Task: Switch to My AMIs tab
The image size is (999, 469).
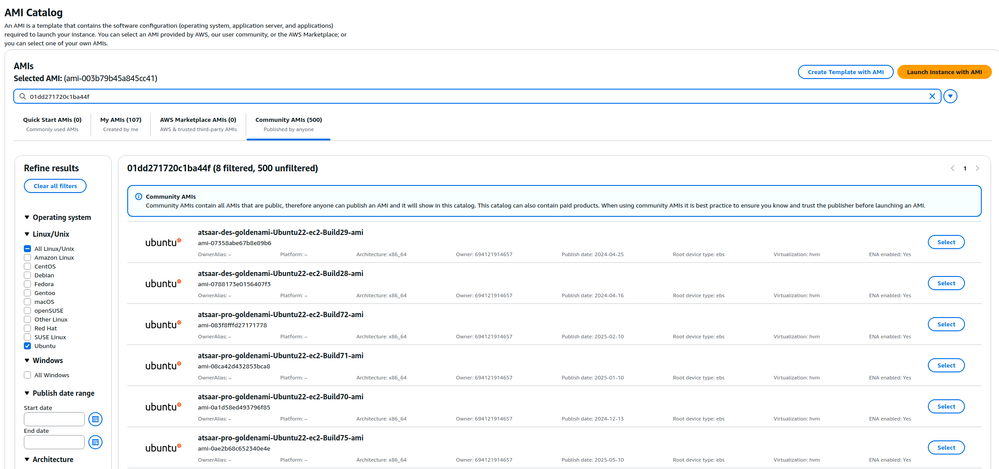Action: pos(120,124)
